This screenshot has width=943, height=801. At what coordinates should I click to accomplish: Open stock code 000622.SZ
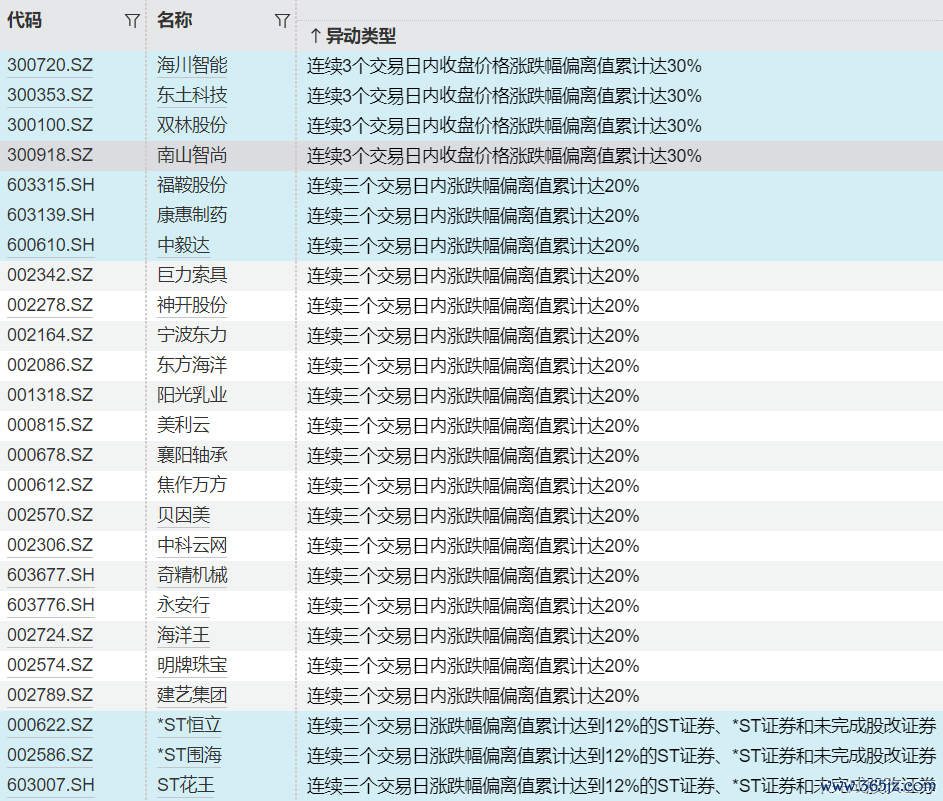[50, 725]
